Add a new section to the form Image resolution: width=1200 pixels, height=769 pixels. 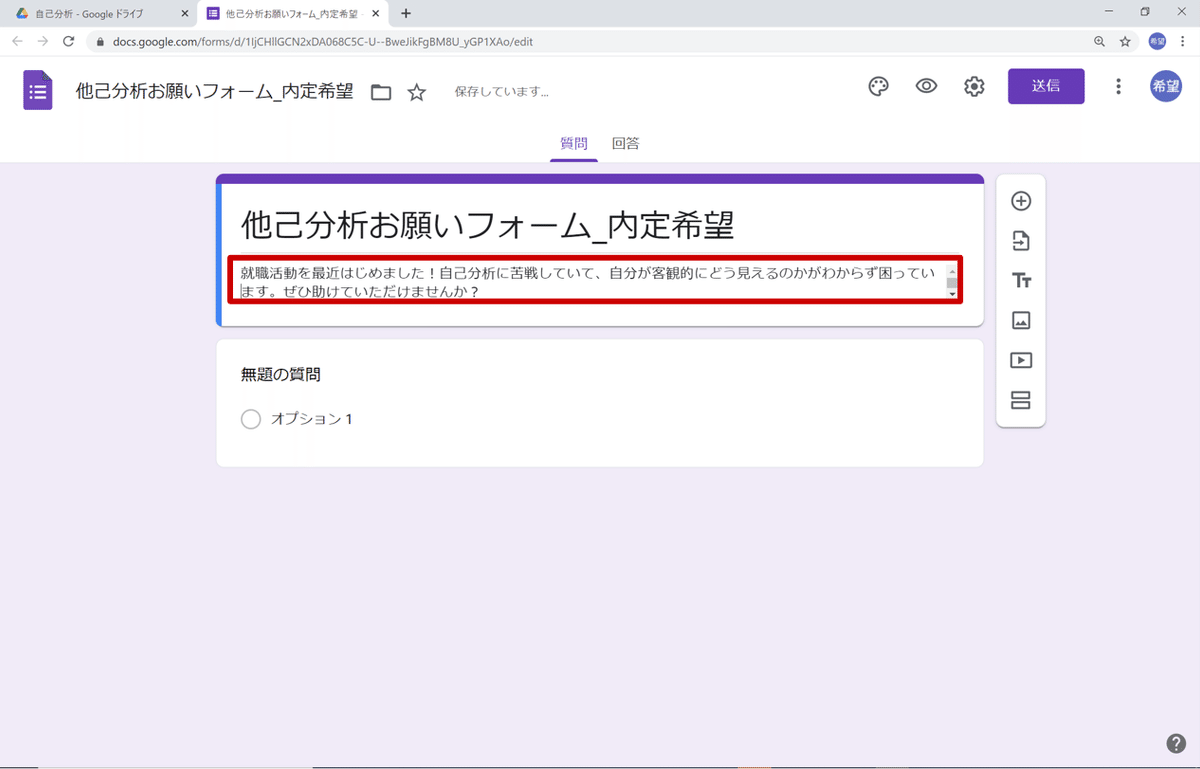click(1020, 400)
